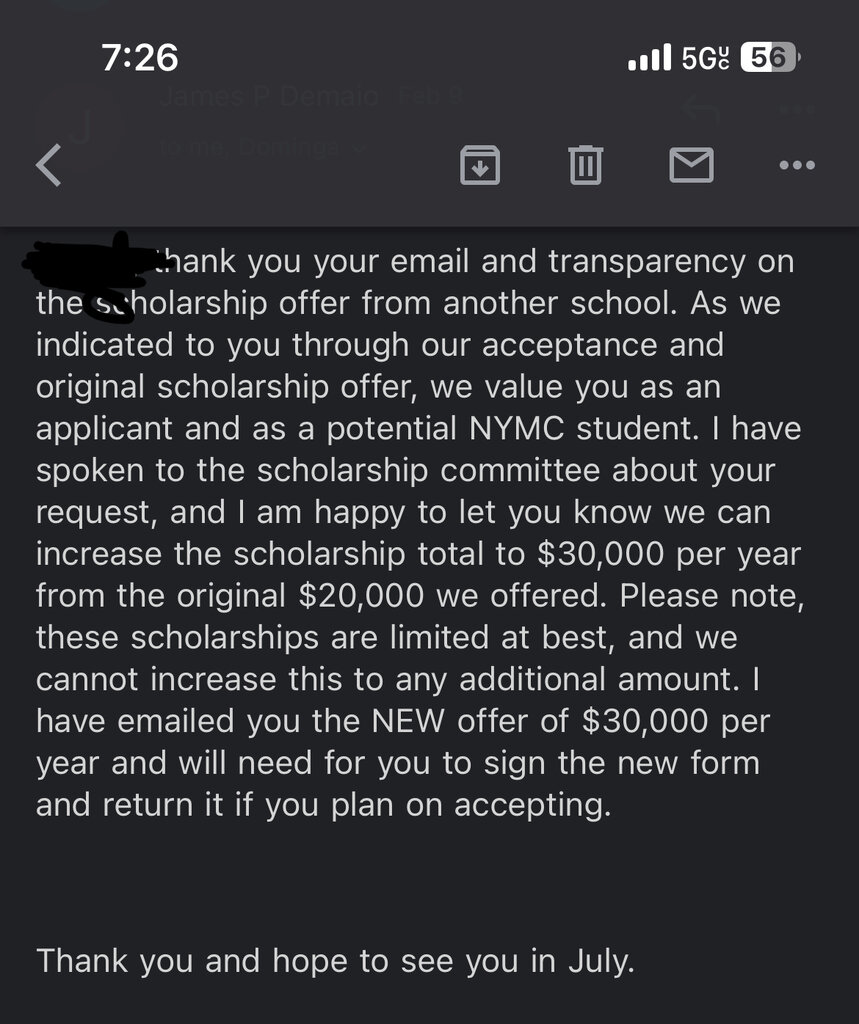Viewport: 859px width, 1024px height.
Task: Tap the faded reply arrow behind the toolbar
Action: click(x=702, y=111)
